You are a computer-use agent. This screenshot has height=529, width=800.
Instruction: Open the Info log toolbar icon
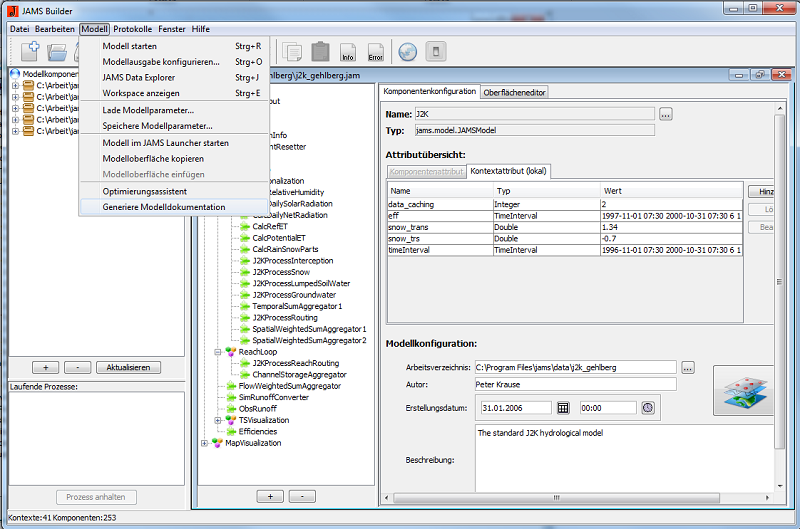pos(348,52)
